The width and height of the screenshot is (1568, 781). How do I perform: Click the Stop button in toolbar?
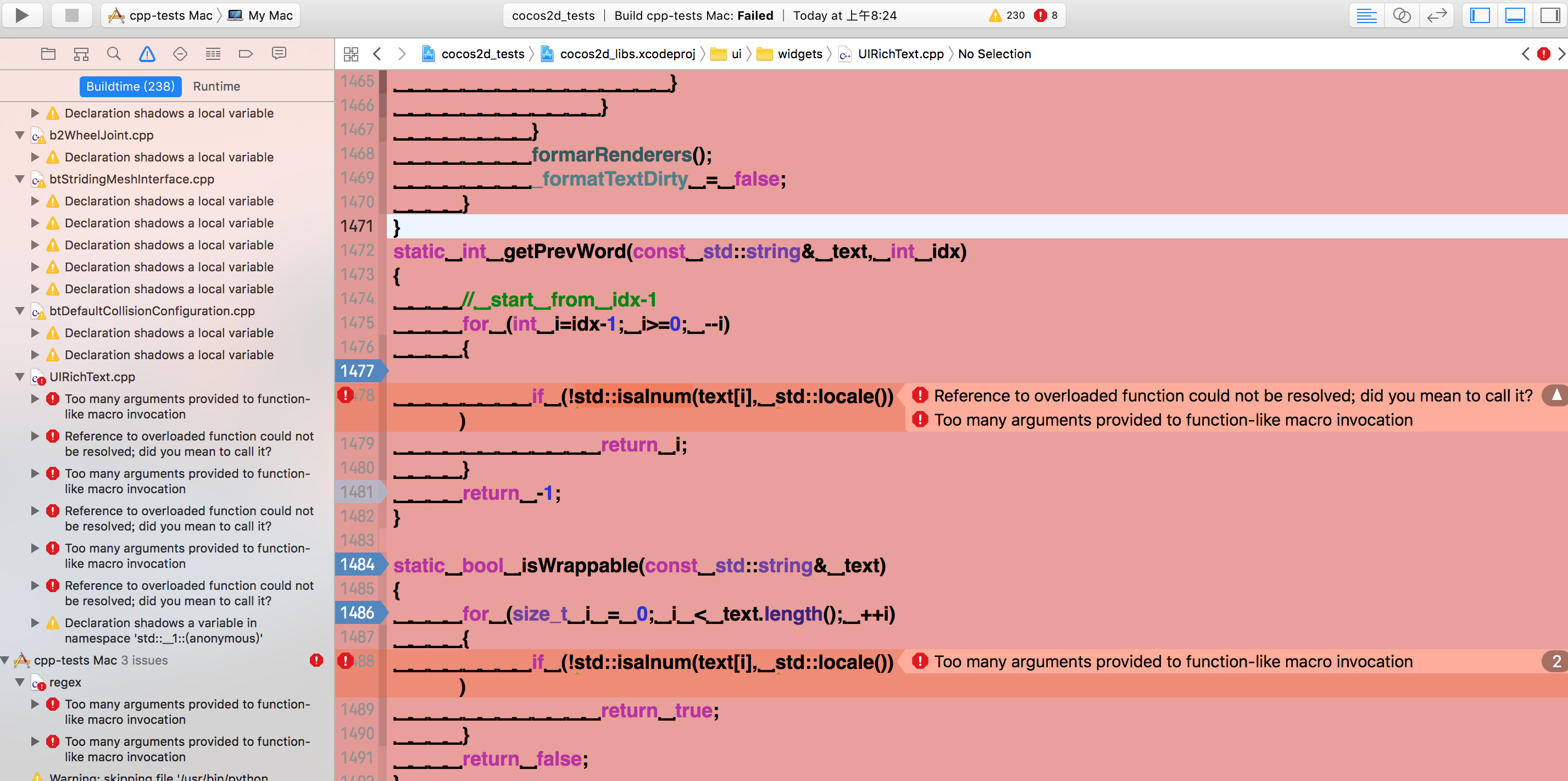[x=72, y=15]
